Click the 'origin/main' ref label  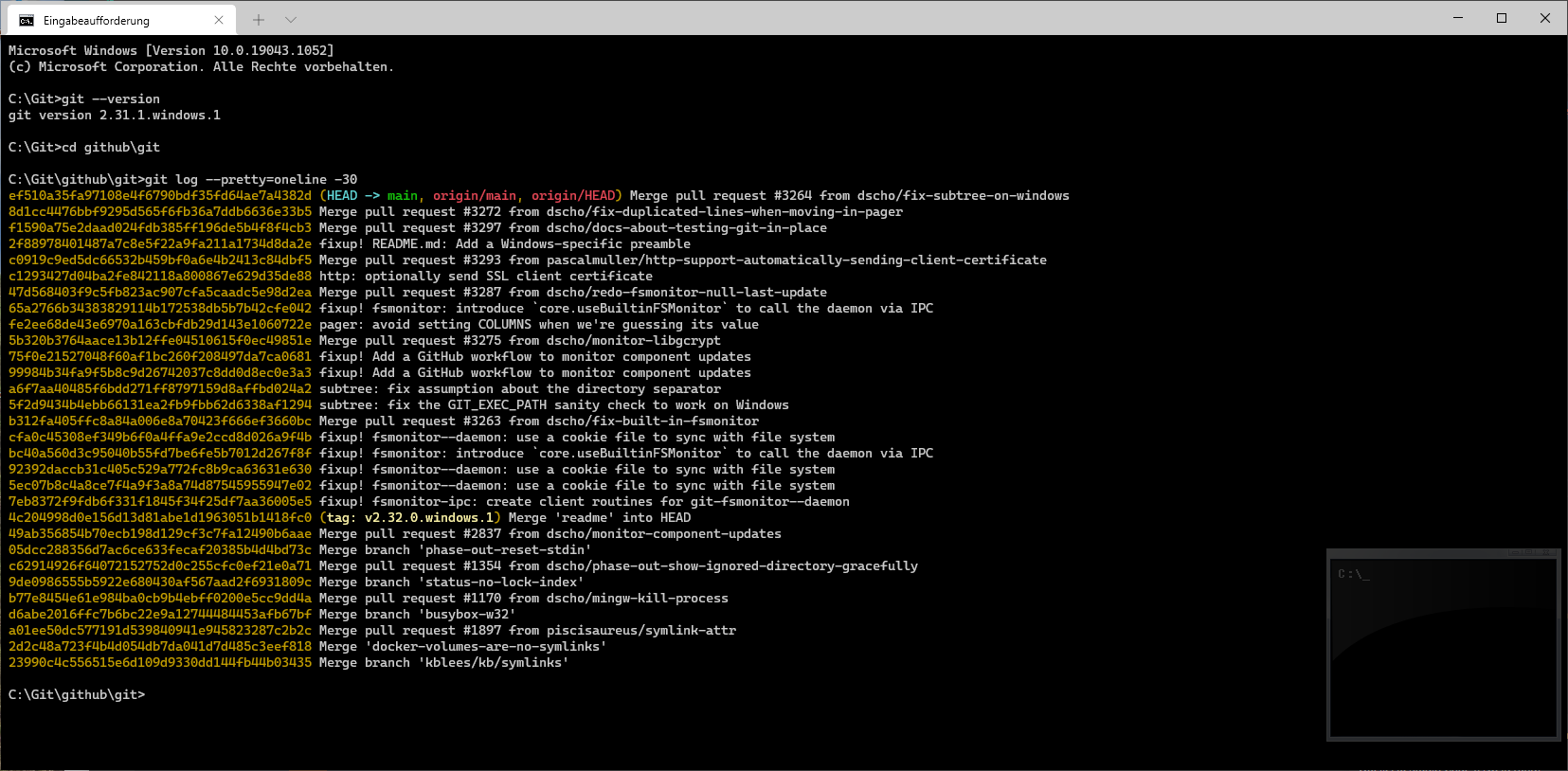click(475, 196)
